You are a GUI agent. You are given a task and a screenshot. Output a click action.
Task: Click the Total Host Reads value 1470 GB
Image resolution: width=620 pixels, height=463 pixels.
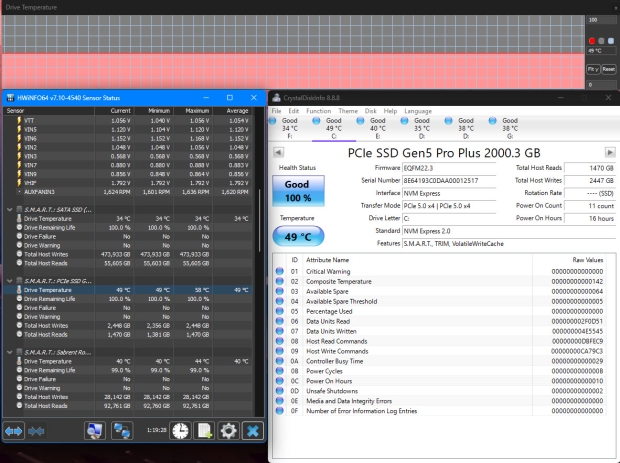coord(590,168)
